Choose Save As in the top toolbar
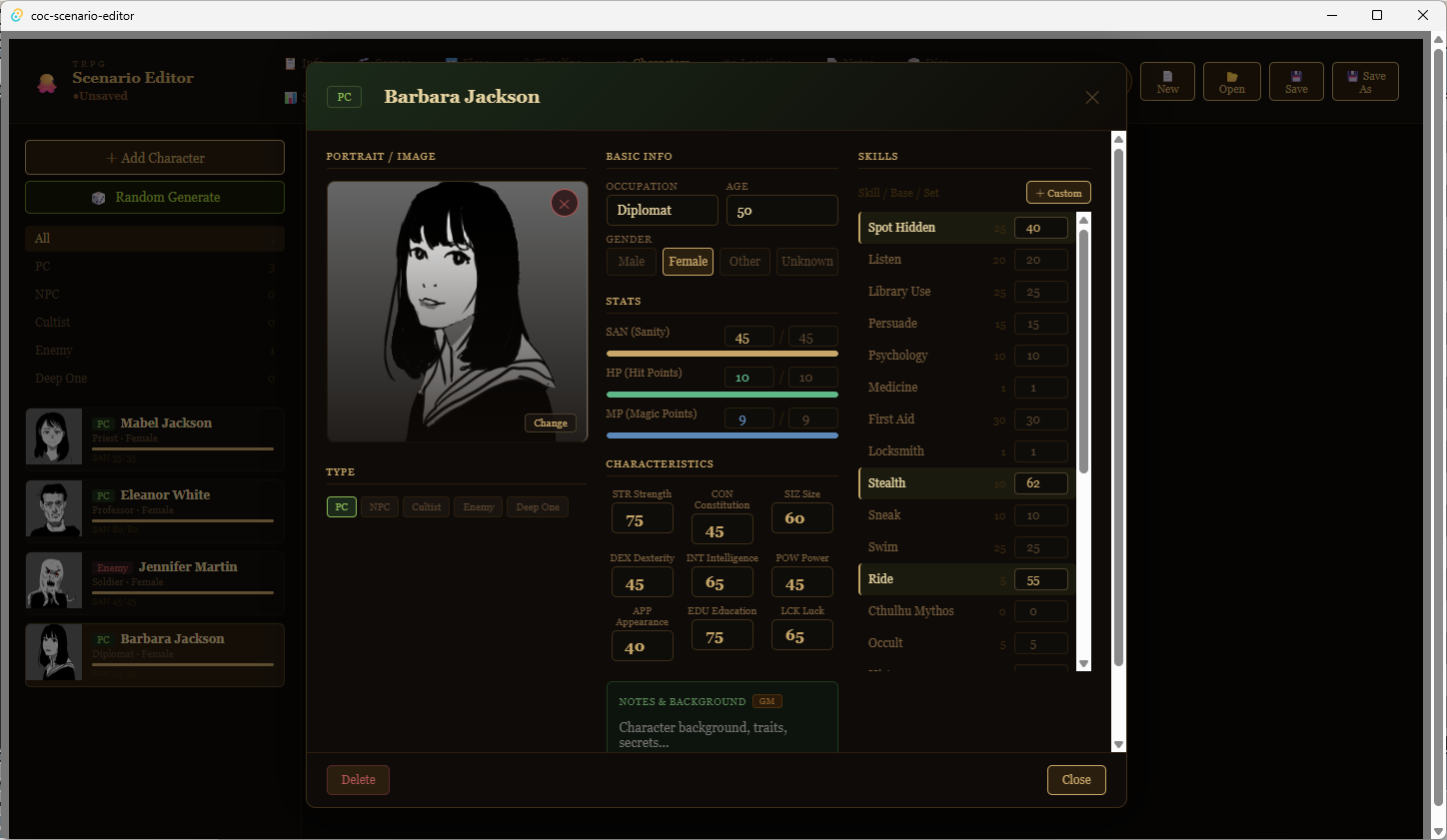1447x840 pixels. pyautogui.click(x=1365, y=81)
